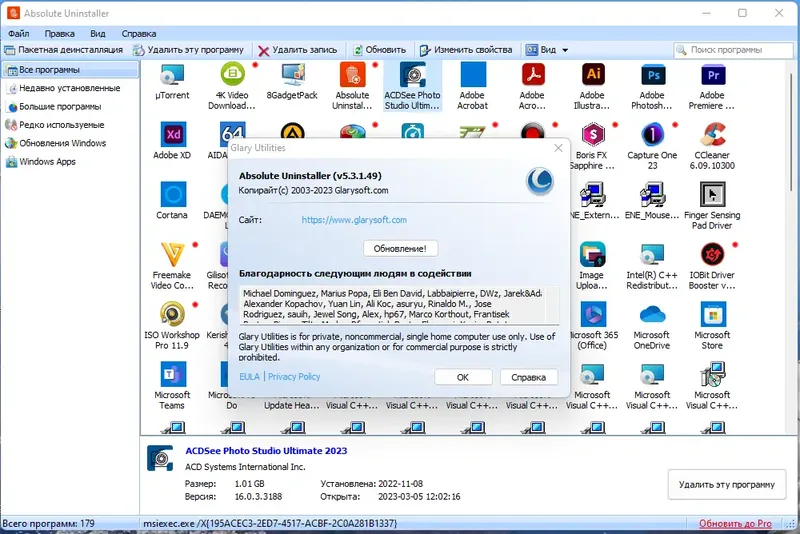800x534 pixels.
Task: Select the Microsoft Teams icon
Action: tap(172, 374)
